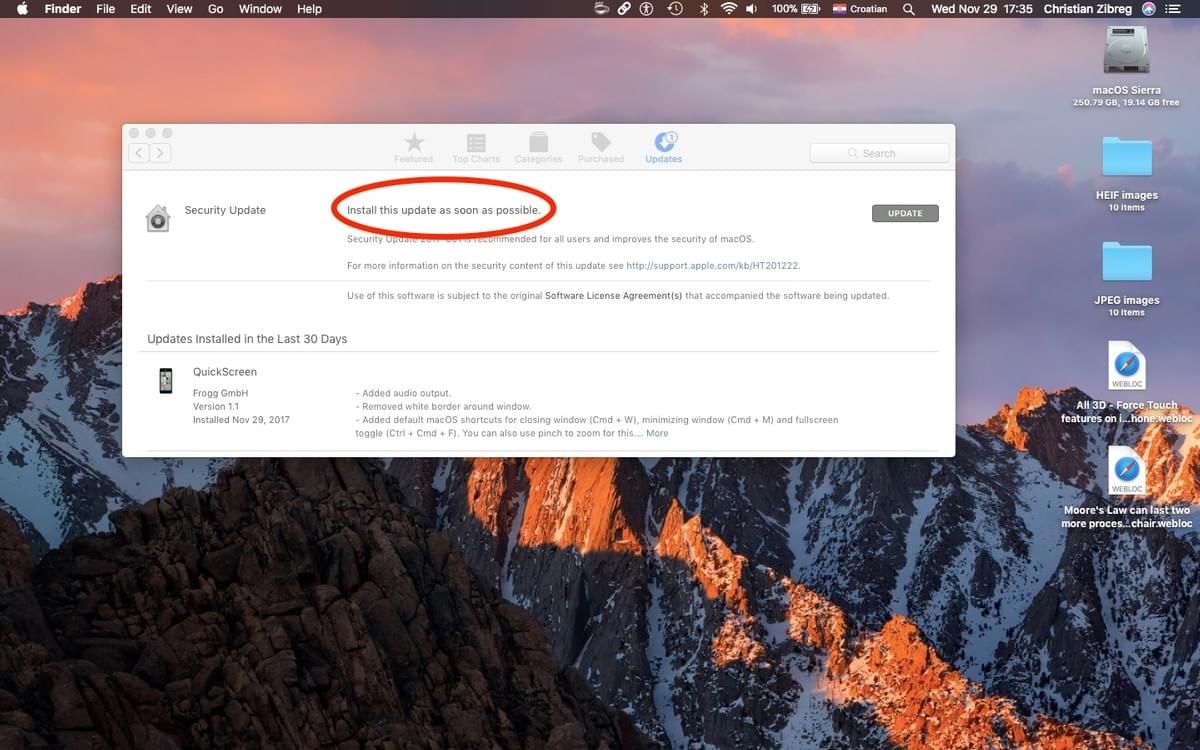Click the QuickScreen app icon
Image resolution: width=1200 pixels, height=750 pixels.
(x=166, y=381)
